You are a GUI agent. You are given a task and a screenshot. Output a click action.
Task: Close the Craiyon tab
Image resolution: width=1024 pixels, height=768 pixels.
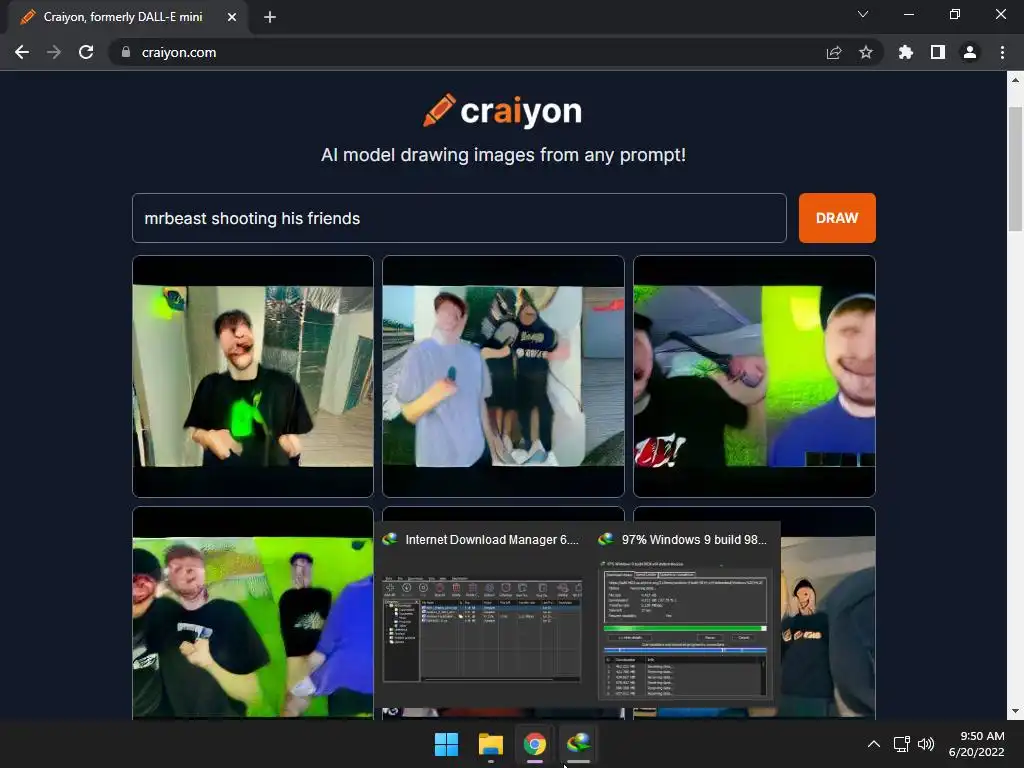pos(232,17)
